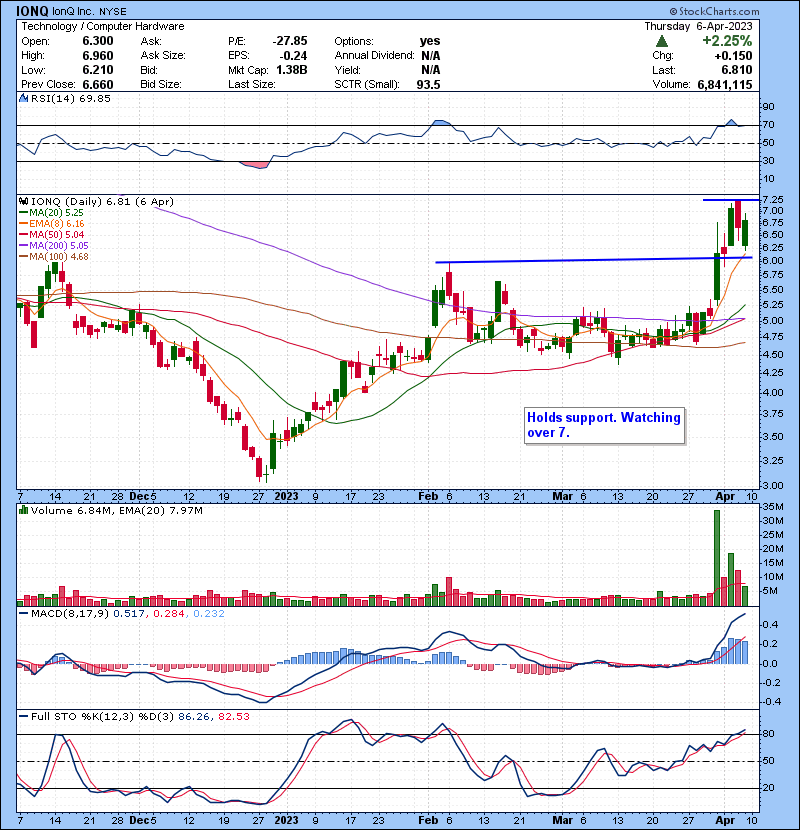Click the P/E value -27.85

(290, 41)
